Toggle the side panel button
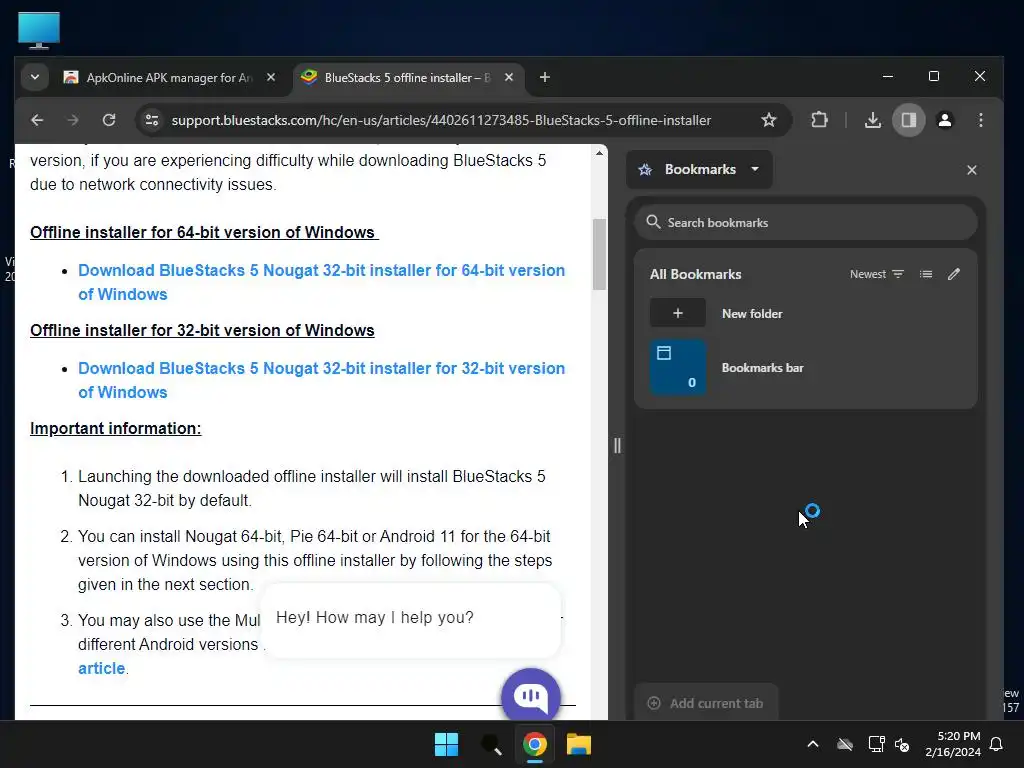This screenshot has width=1024, height=768. pos(908,120)
